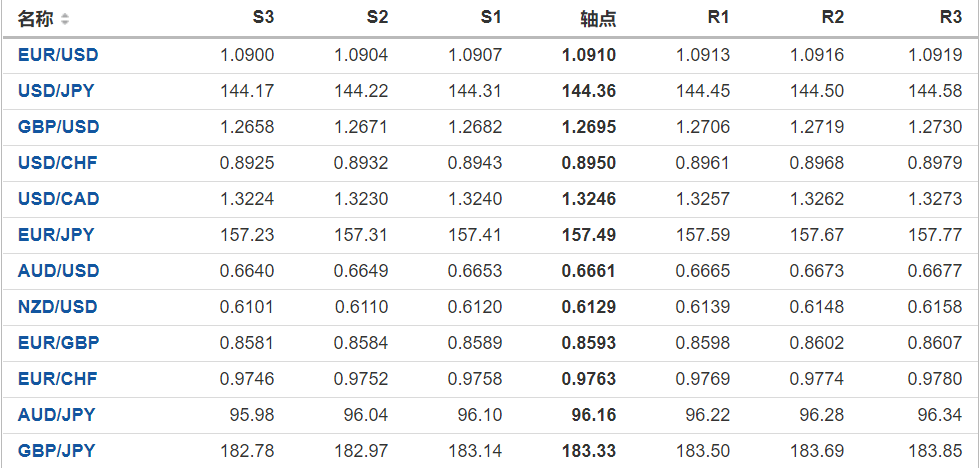Open the EUR/CHF currency pair link
979x468 pixels.
pyautogui.click(x=57, y=379)
